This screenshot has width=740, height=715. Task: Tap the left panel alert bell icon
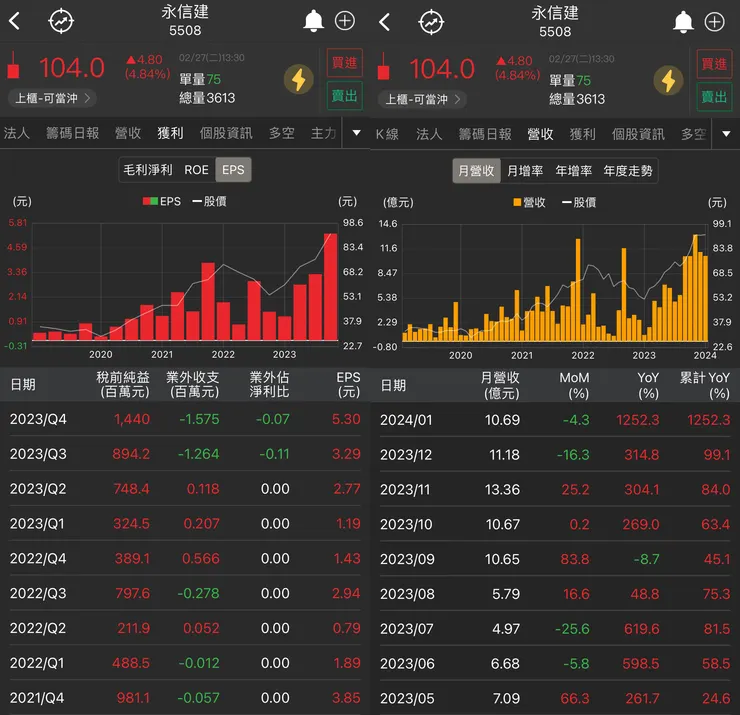pyautogui.click(x=313, y=21)
